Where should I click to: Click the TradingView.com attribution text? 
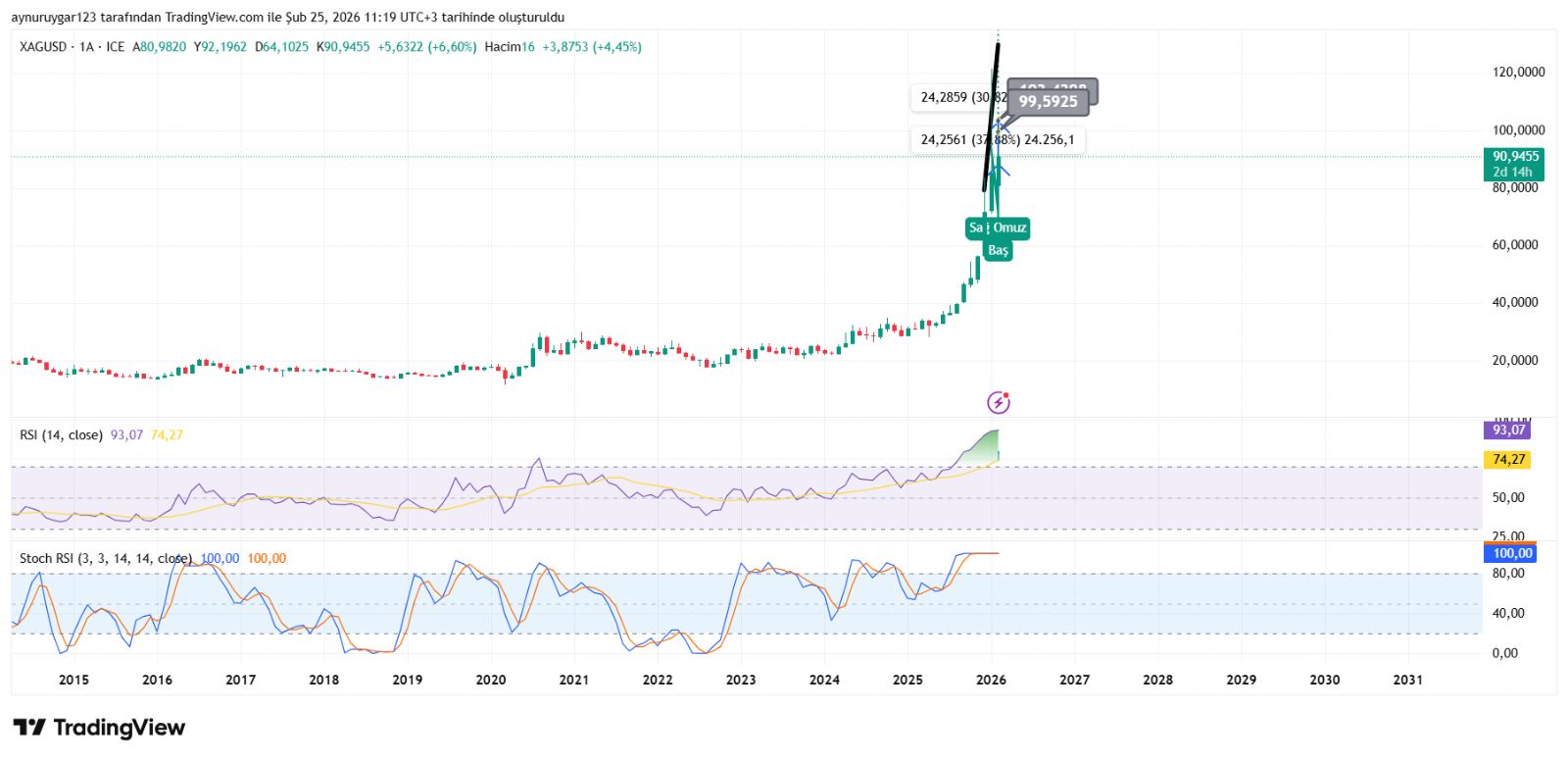pos(214,18)
